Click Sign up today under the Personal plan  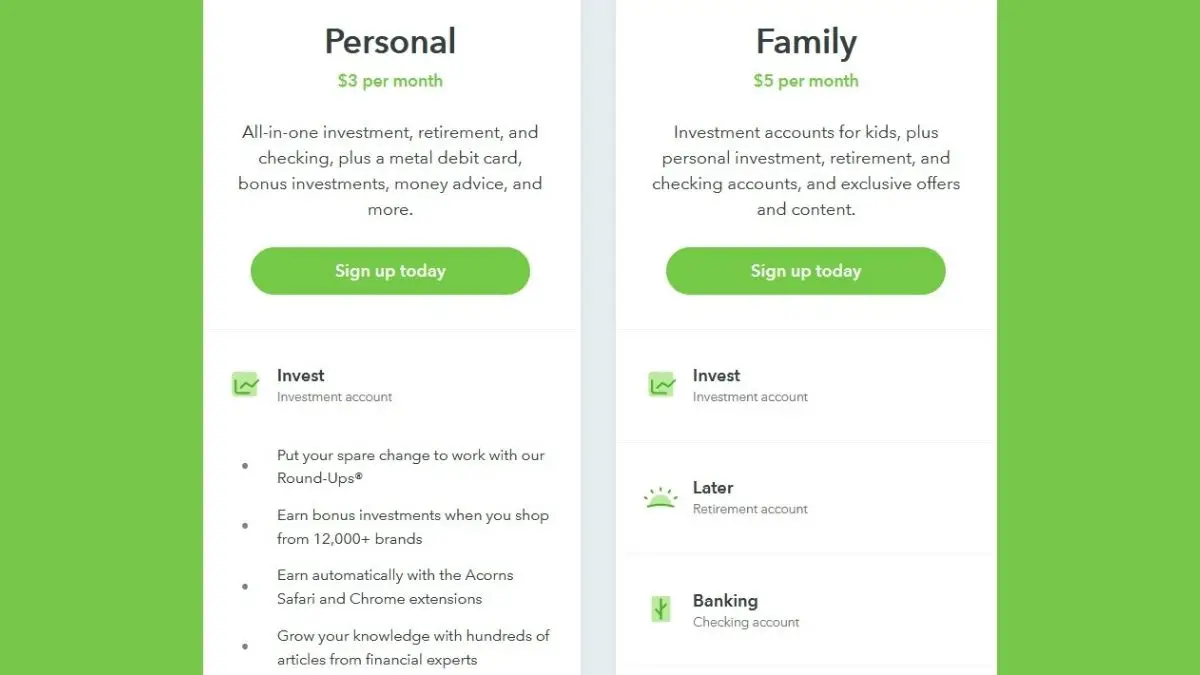click(390, 270)
